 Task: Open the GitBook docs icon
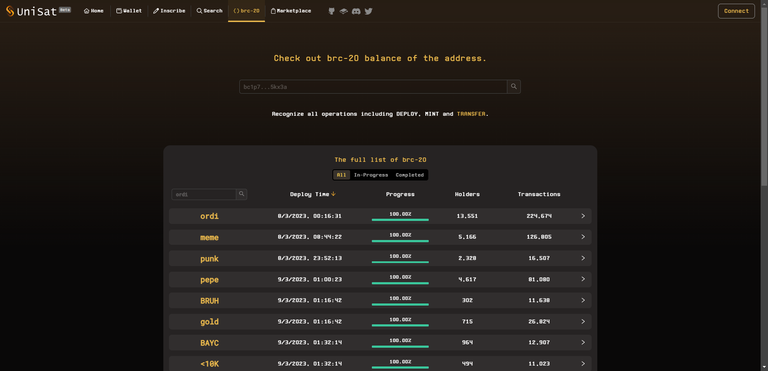(344, 11)
